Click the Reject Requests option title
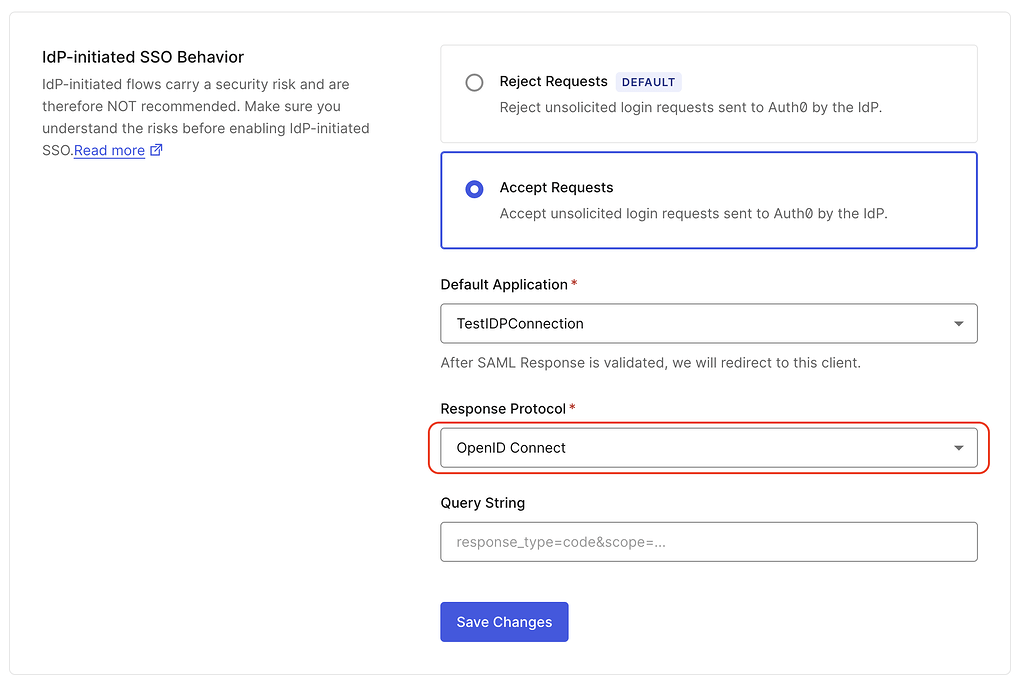 point(553,81)
